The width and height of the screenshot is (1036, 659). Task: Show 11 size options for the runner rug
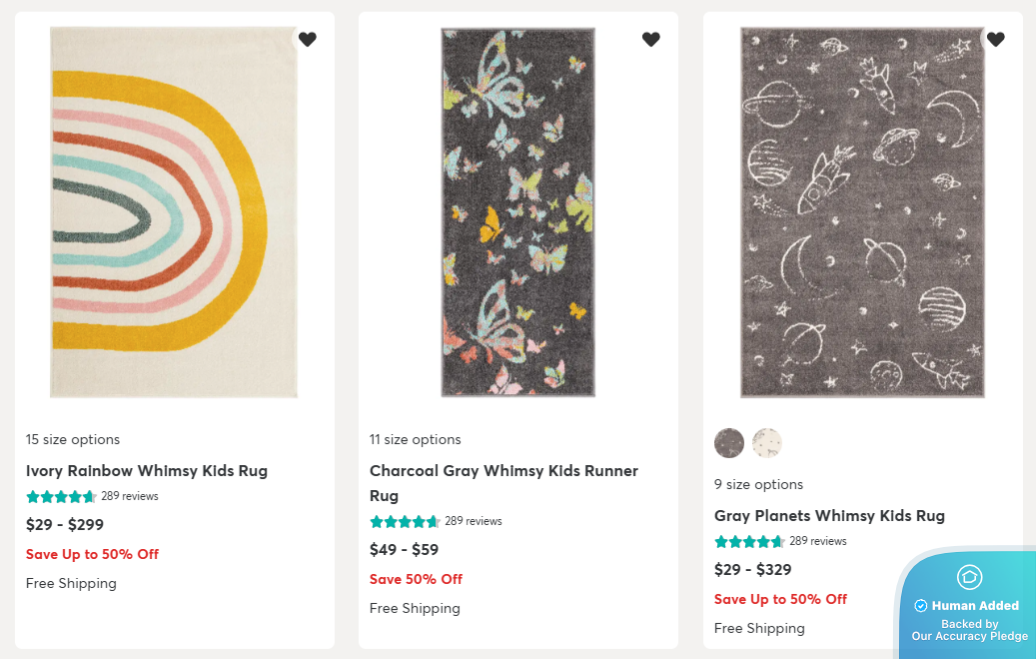[415, 439]
